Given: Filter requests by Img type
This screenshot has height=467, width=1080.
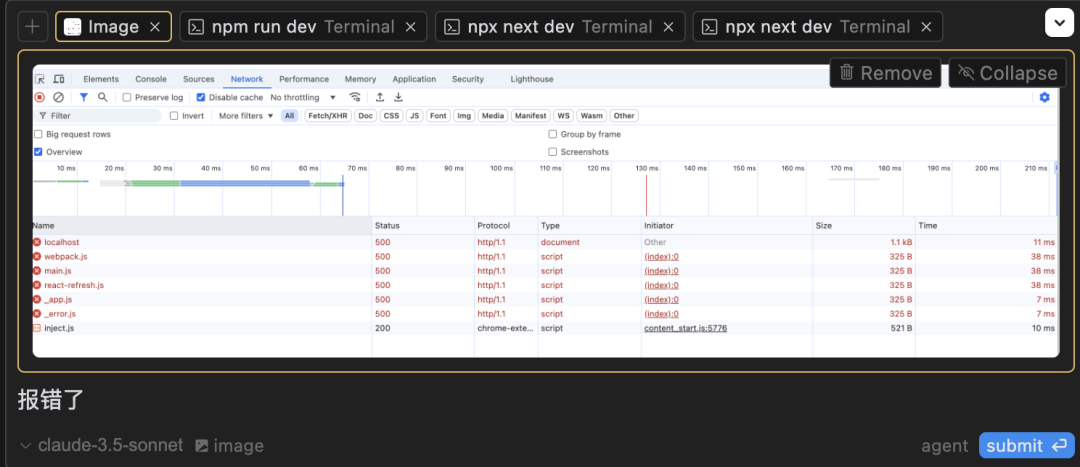Looking at the screenshot, I should click(x=464, y=116).
